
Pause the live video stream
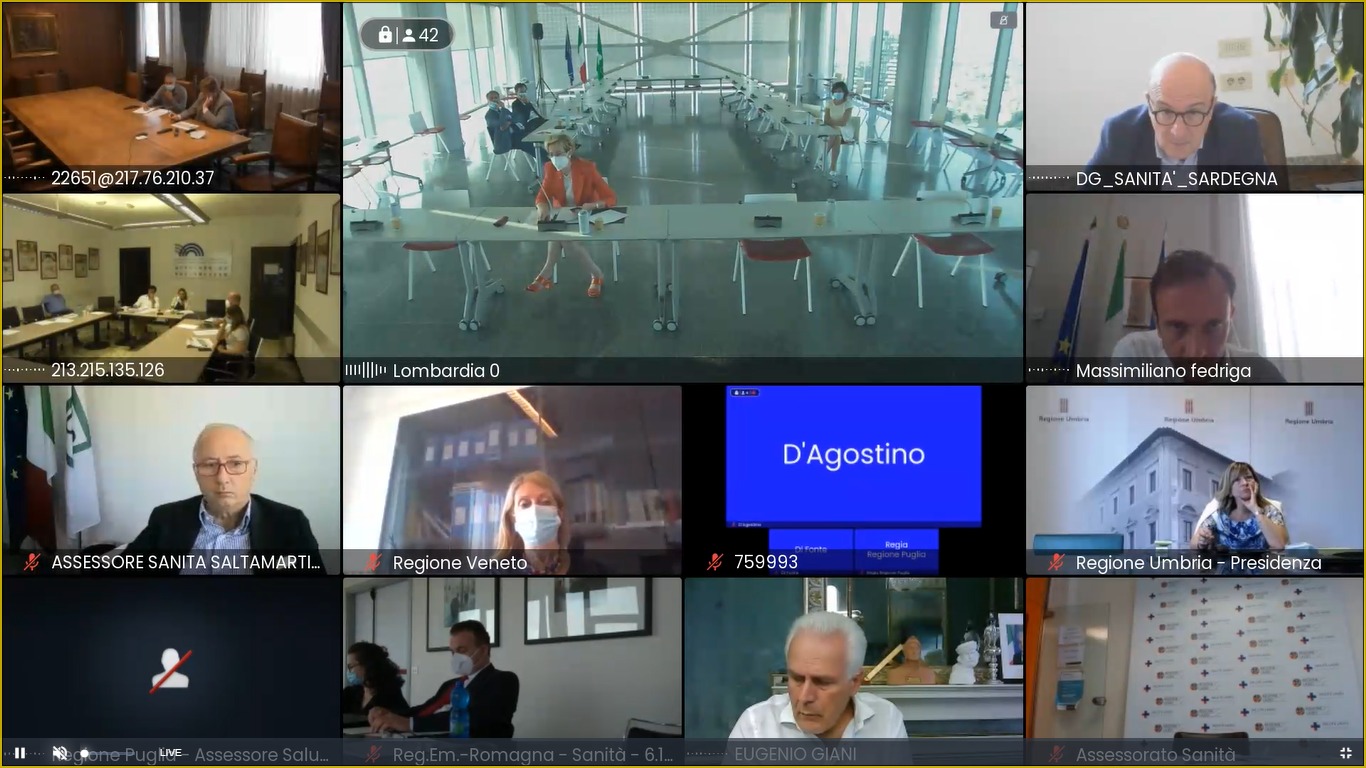pyautogui.click(x=19, y=752)
